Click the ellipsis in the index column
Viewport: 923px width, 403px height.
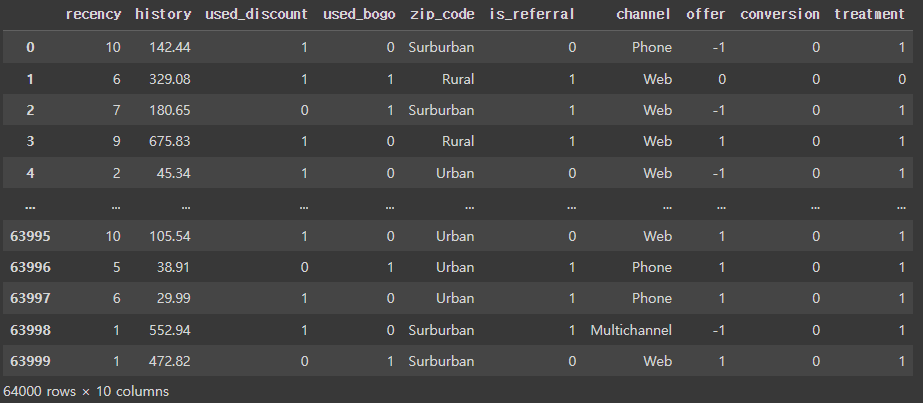tap(30, 207)
